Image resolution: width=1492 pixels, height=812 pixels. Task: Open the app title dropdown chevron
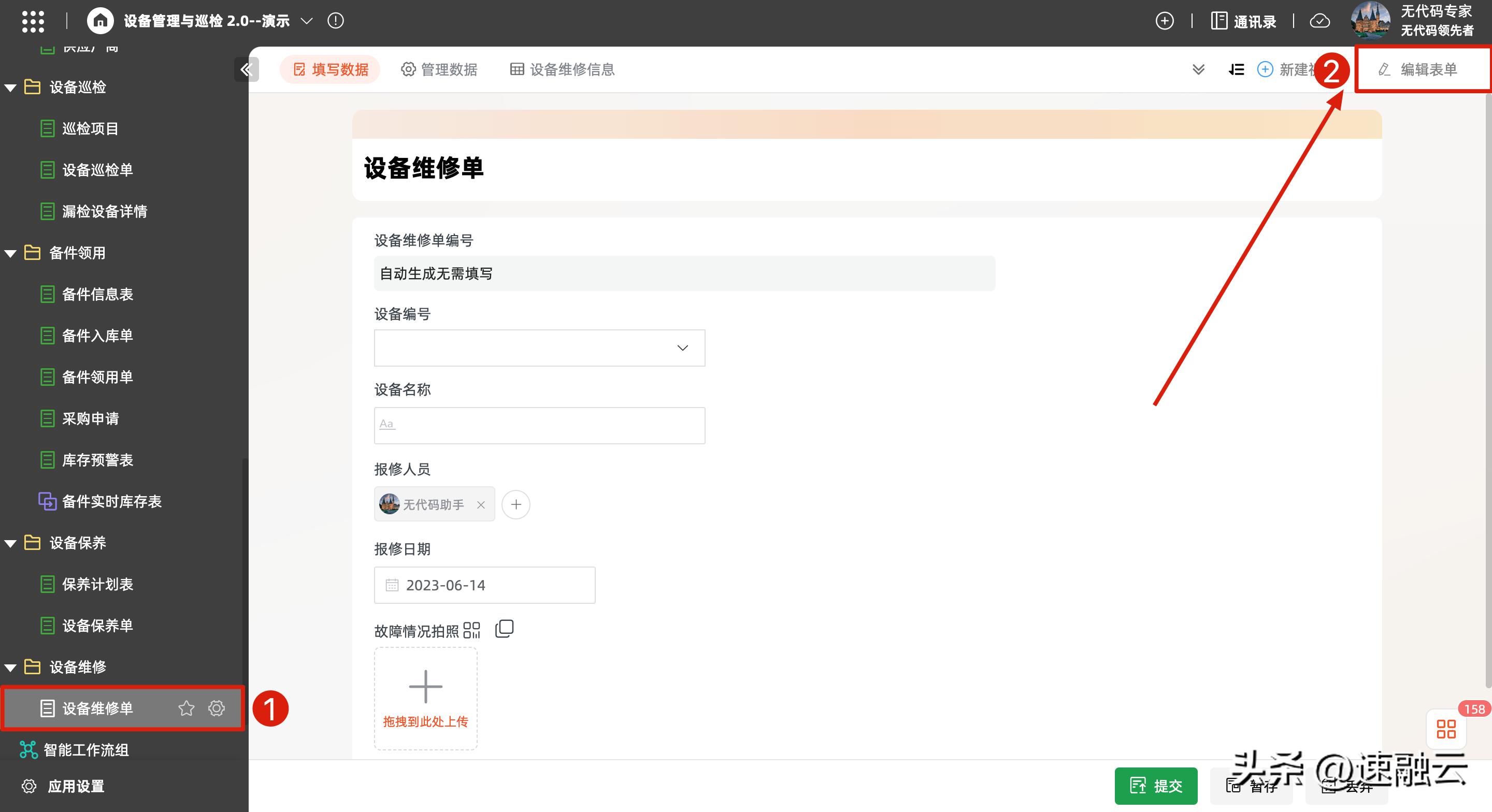point(306,20)
